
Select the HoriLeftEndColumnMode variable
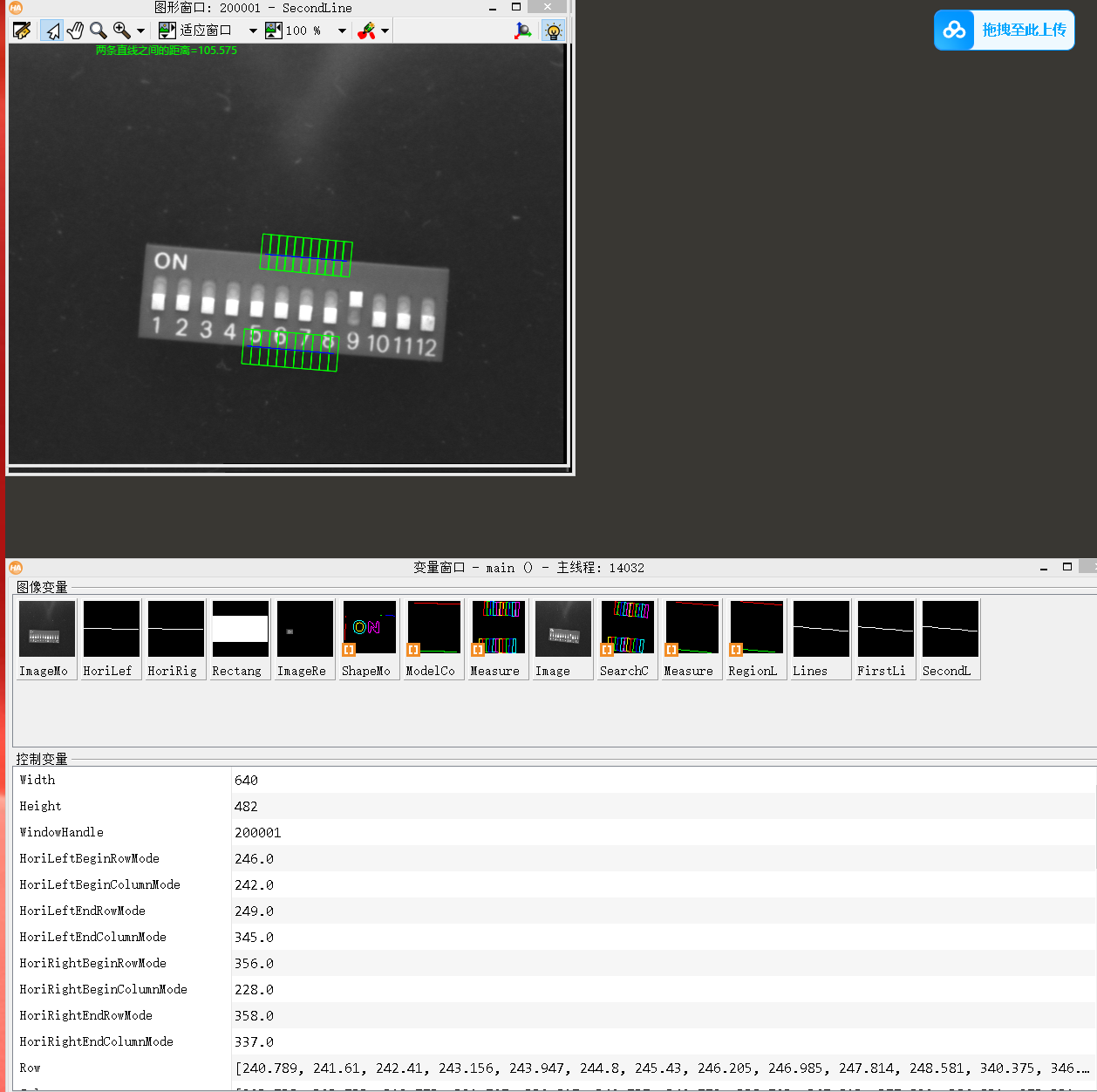coord(92,937)
